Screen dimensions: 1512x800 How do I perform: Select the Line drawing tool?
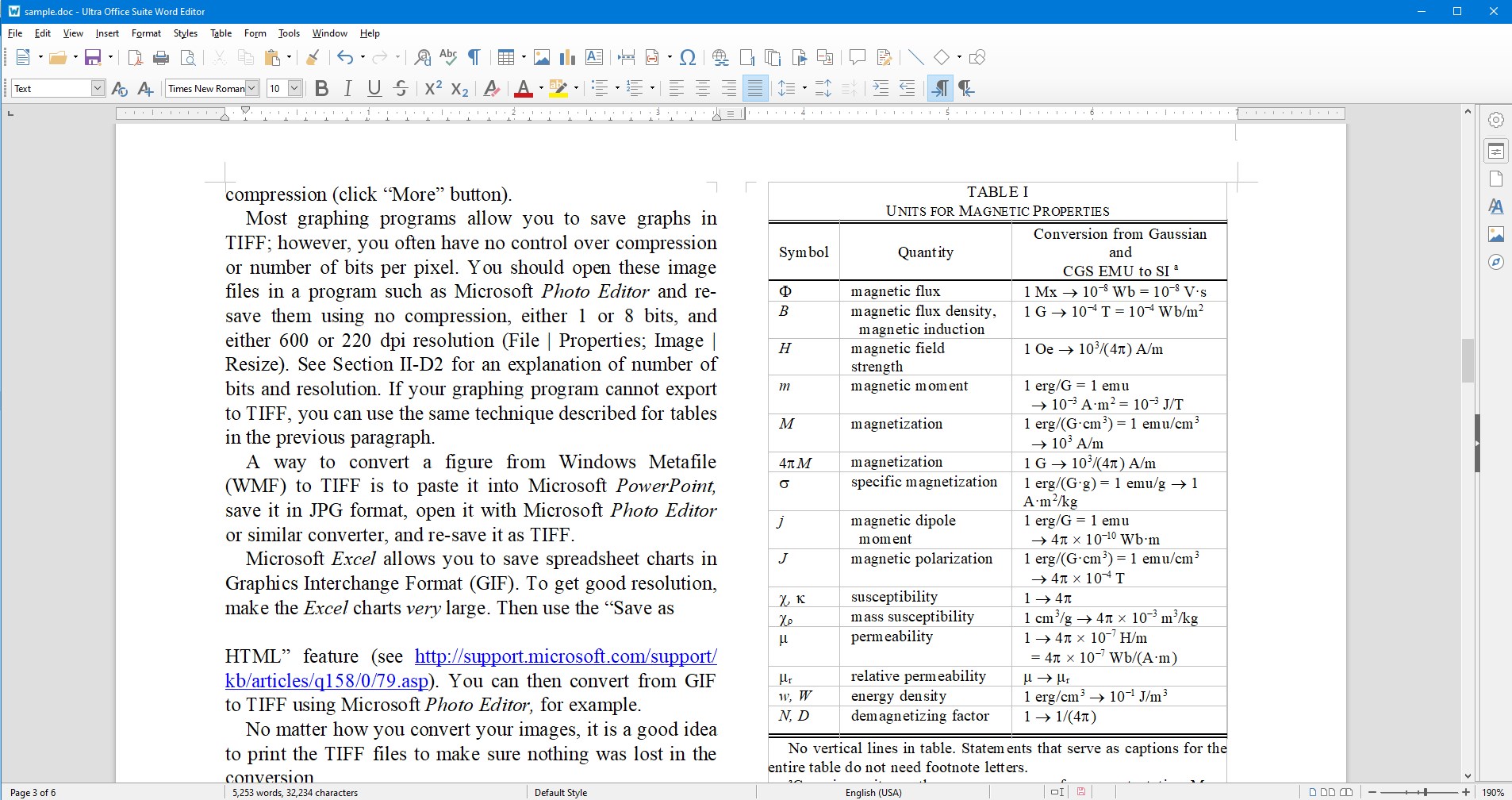(915, 57)
